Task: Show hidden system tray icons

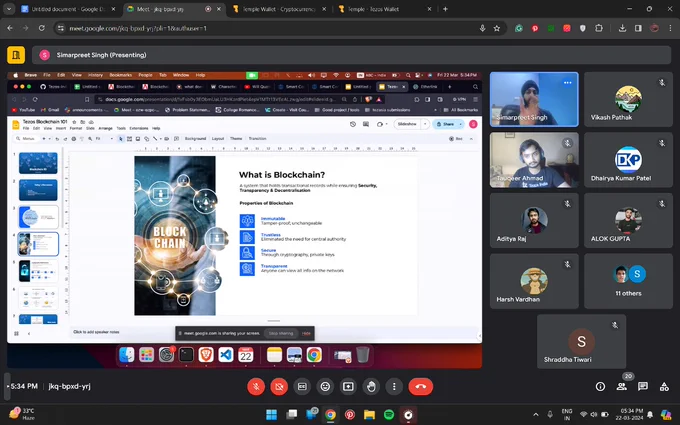Action: coord(536,415)
